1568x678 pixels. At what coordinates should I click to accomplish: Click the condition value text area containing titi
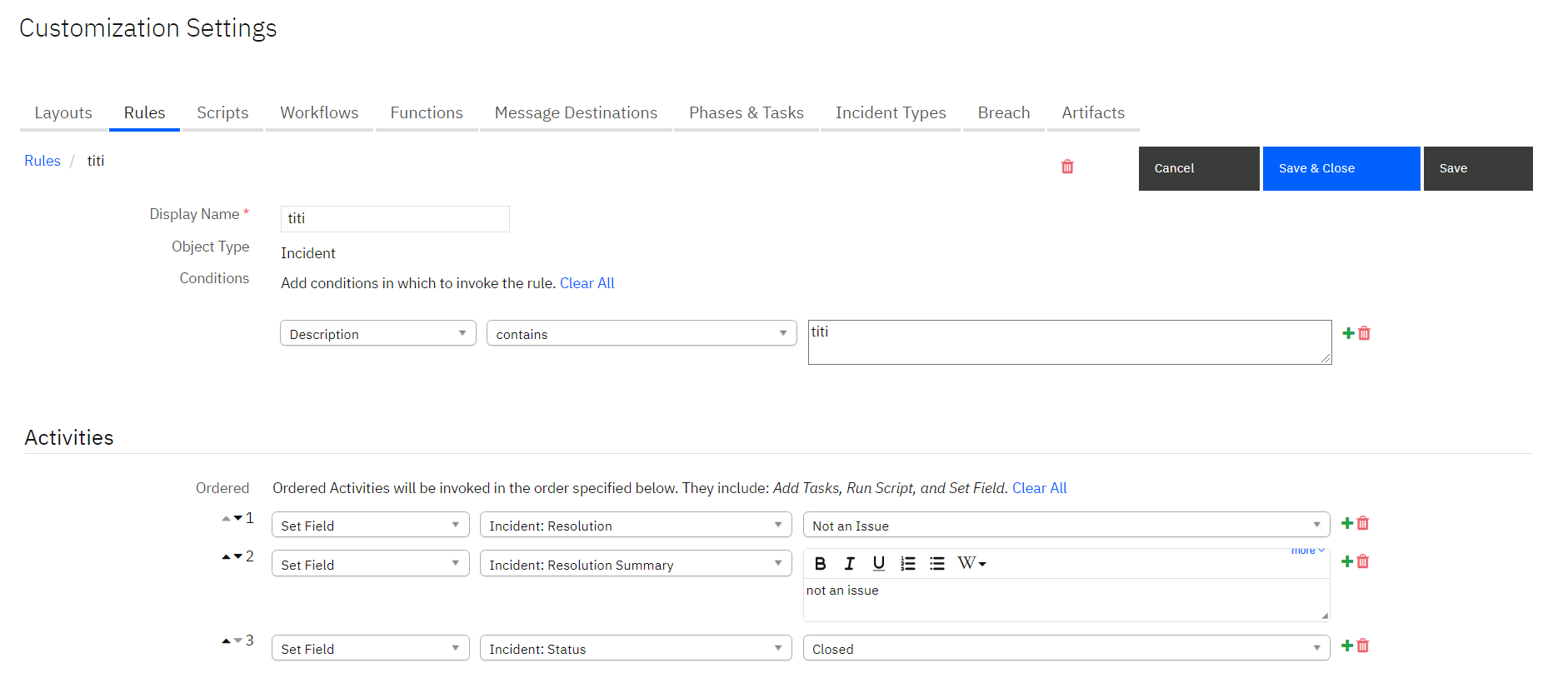tap(1070, 342)
